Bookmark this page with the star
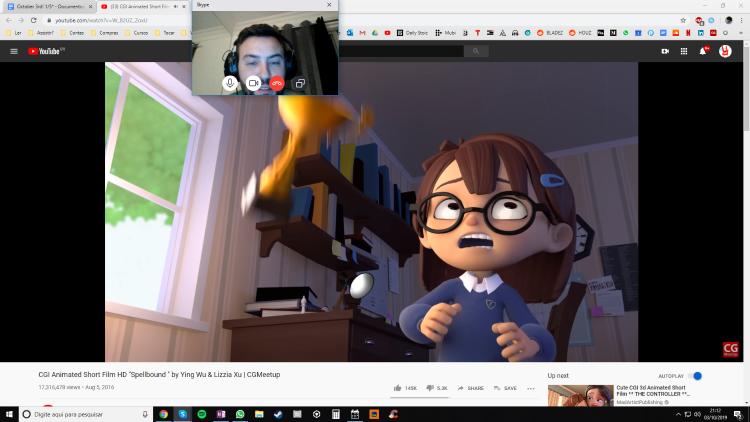Viewport: 750px width, 422px height. coord(683,20)
